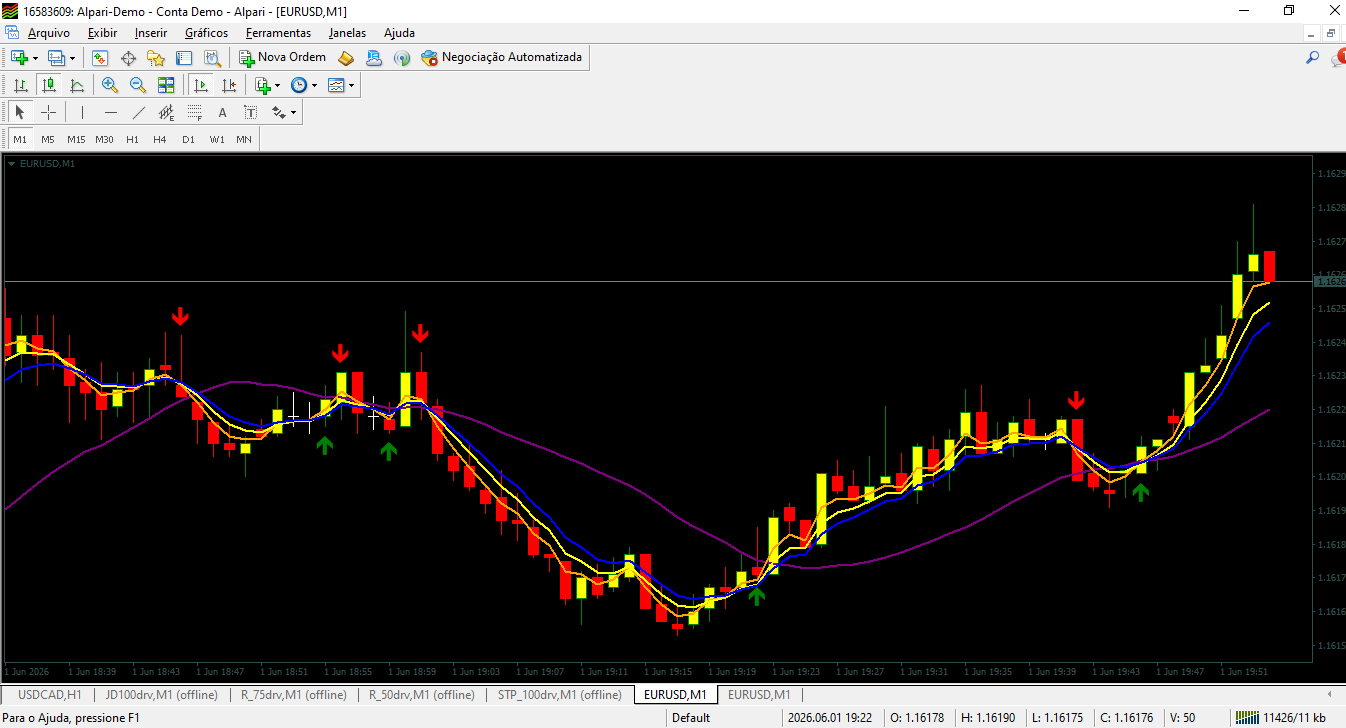The height and width of the screenshot is (728, 1346).
Task: Select the Fibonacci retracement tool
Action: pos(195,112)
